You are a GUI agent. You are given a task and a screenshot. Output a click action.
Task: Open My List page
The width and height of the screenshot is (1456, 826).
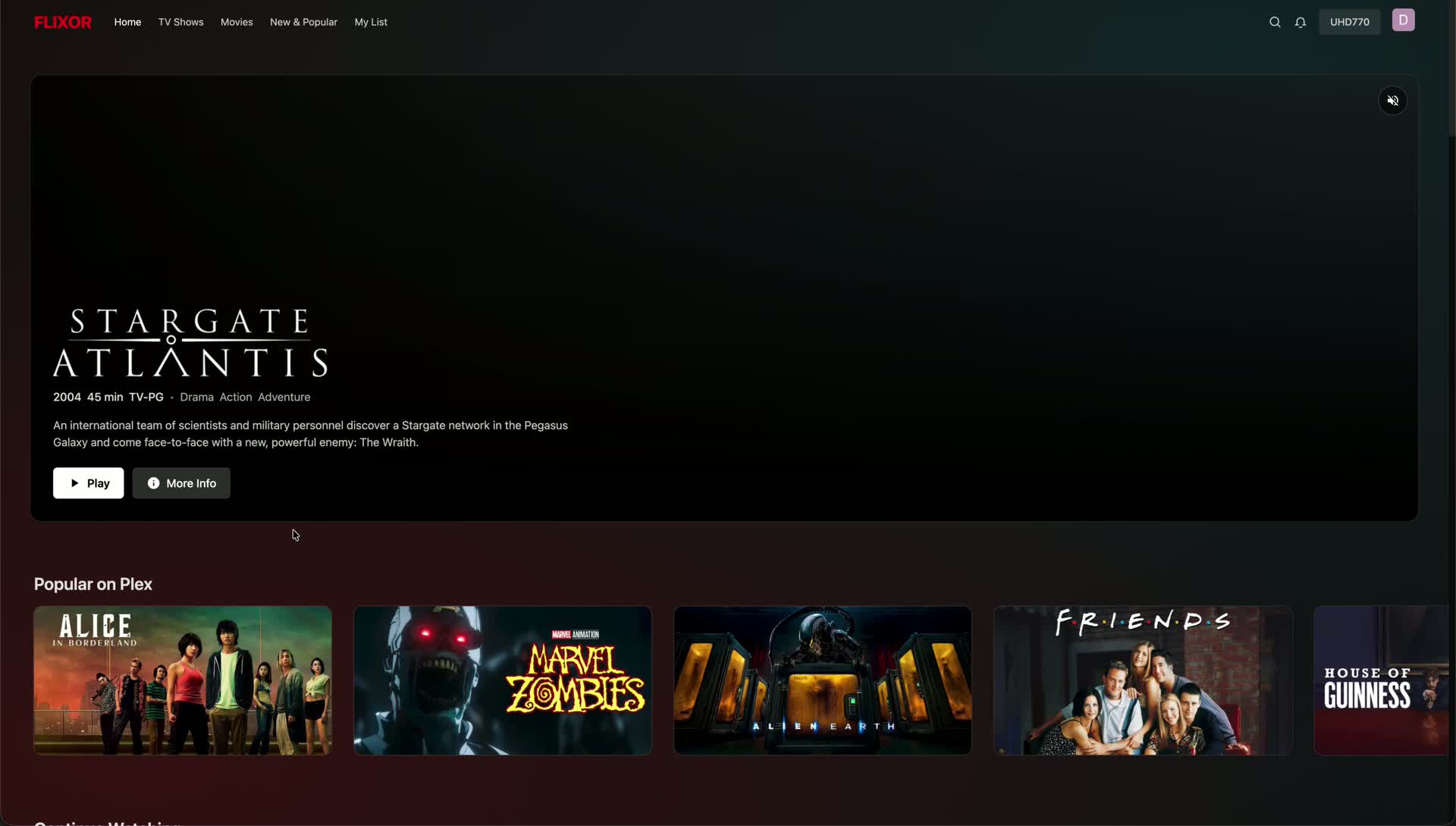pos(371,22)
